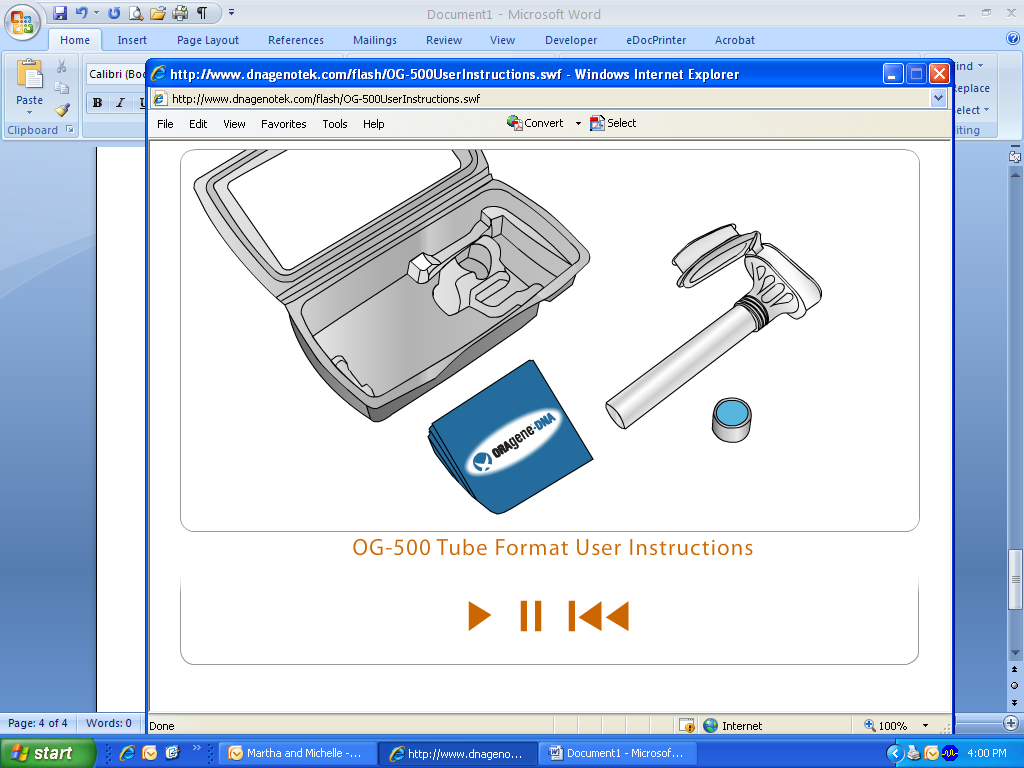Open the eDocPrinter ribbon tab
Screen dimensions: 1024x768
tap(656, 40)
